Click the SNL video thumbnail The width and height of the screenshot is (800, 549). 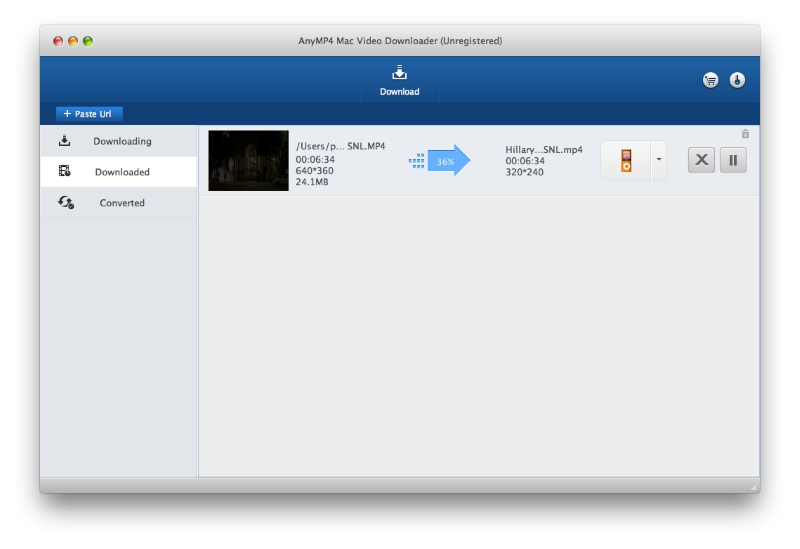click(x=248, y=161)
